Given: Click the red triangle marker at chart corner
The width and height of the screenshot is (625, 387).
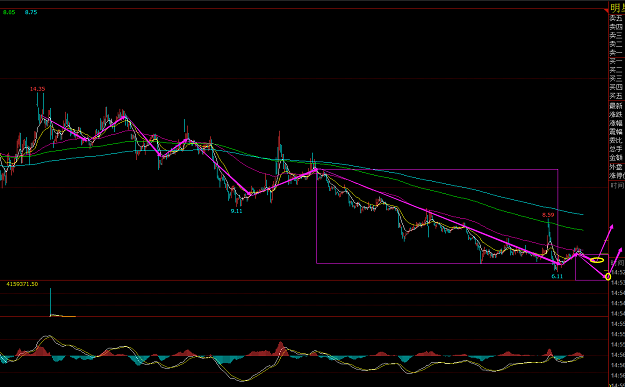Looking at the screenshot, I should tap(606, 10).
